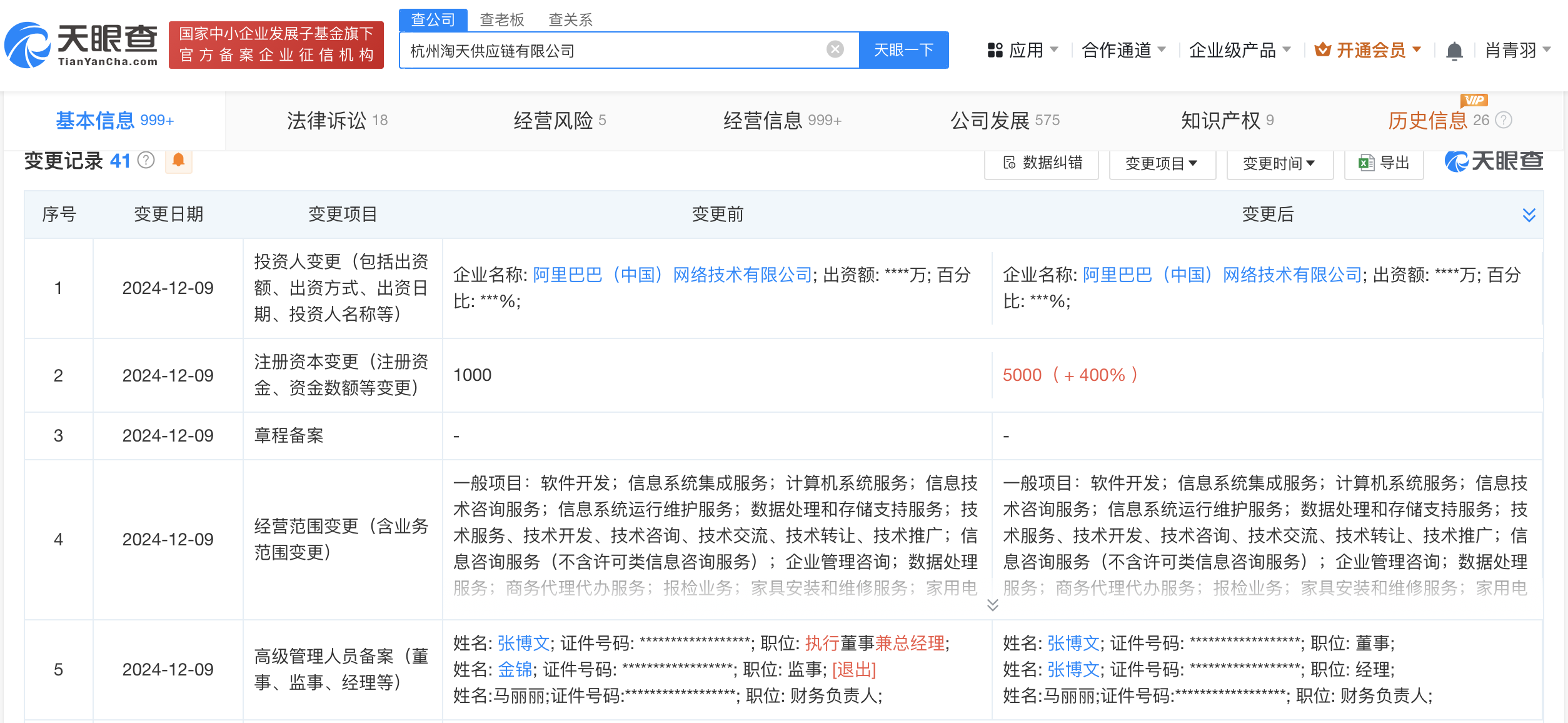Open 变更项目 filter dropdown
Viewport: 1568px width, 723px height.
click(1162, 163)
